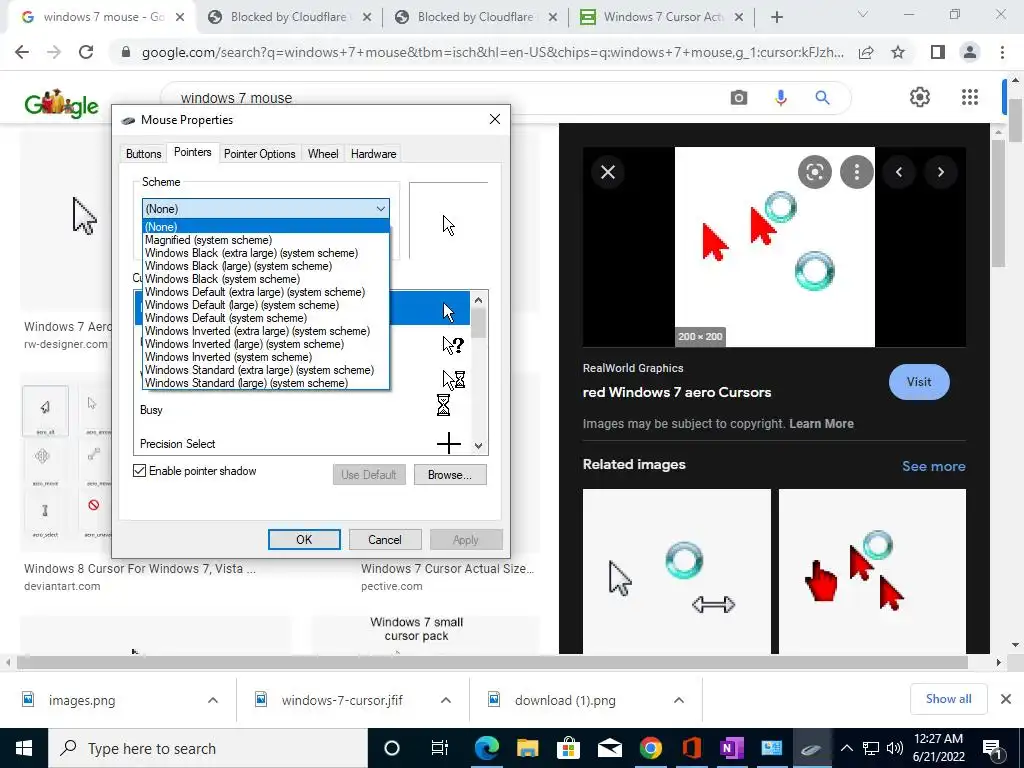Open the Chrome side panel icon
This screenshot has height=768, width=1024.
(x=937, y=52)
